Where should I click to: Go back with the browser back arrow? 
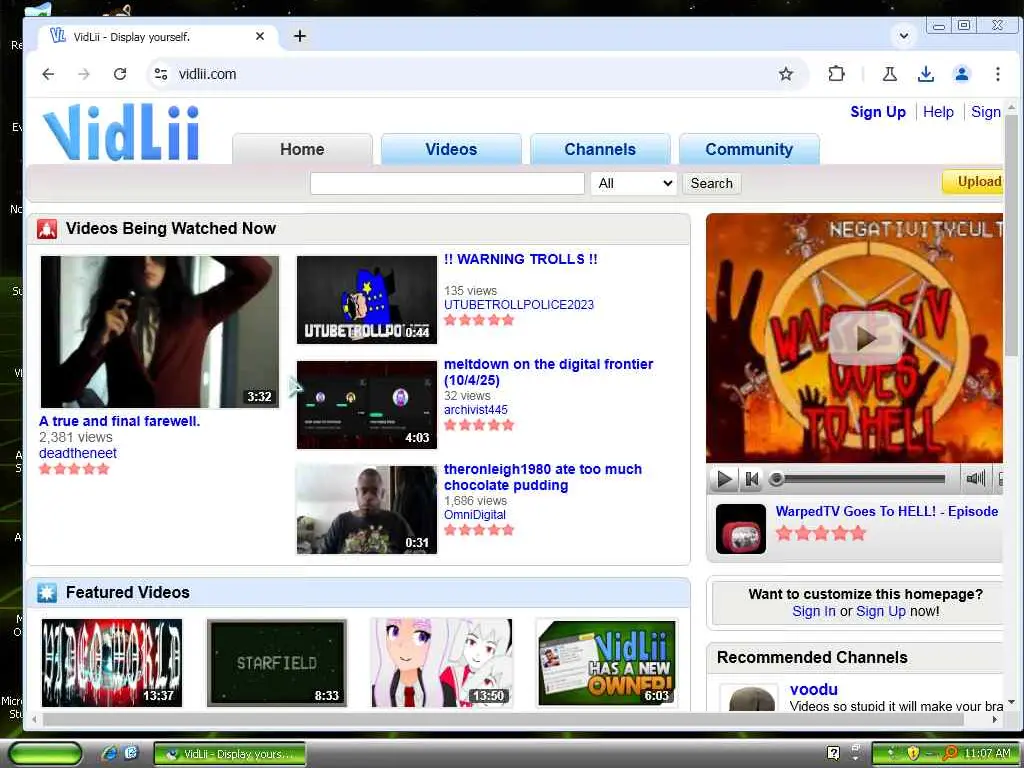[48, 74]
